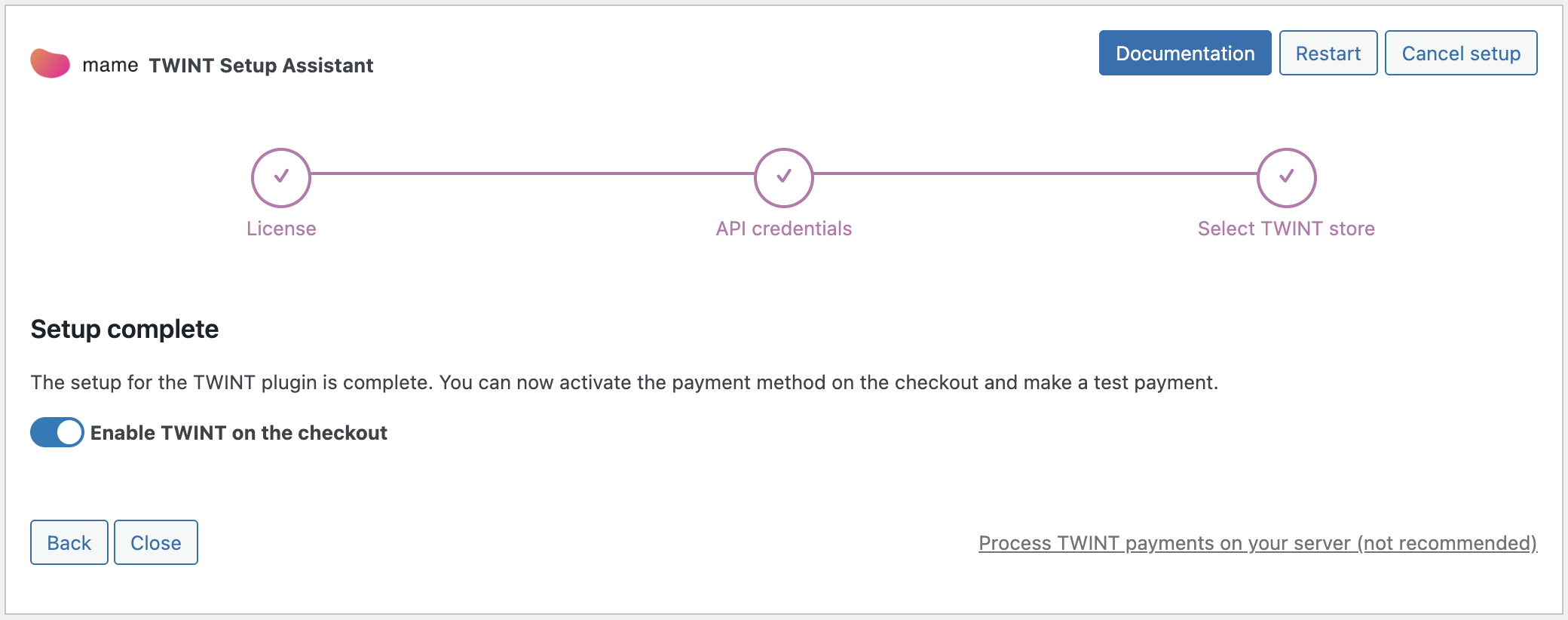Click the License step checkmark circle
Image resolution: width=1568 pixels, height=620 pixels.
tap(281, 177)
